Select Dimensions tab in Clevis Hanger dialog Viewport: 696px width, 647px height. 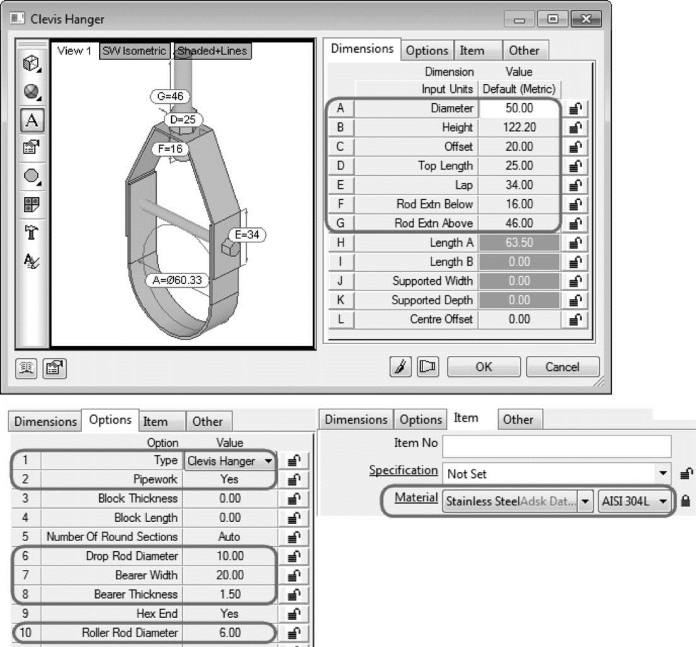362,49
